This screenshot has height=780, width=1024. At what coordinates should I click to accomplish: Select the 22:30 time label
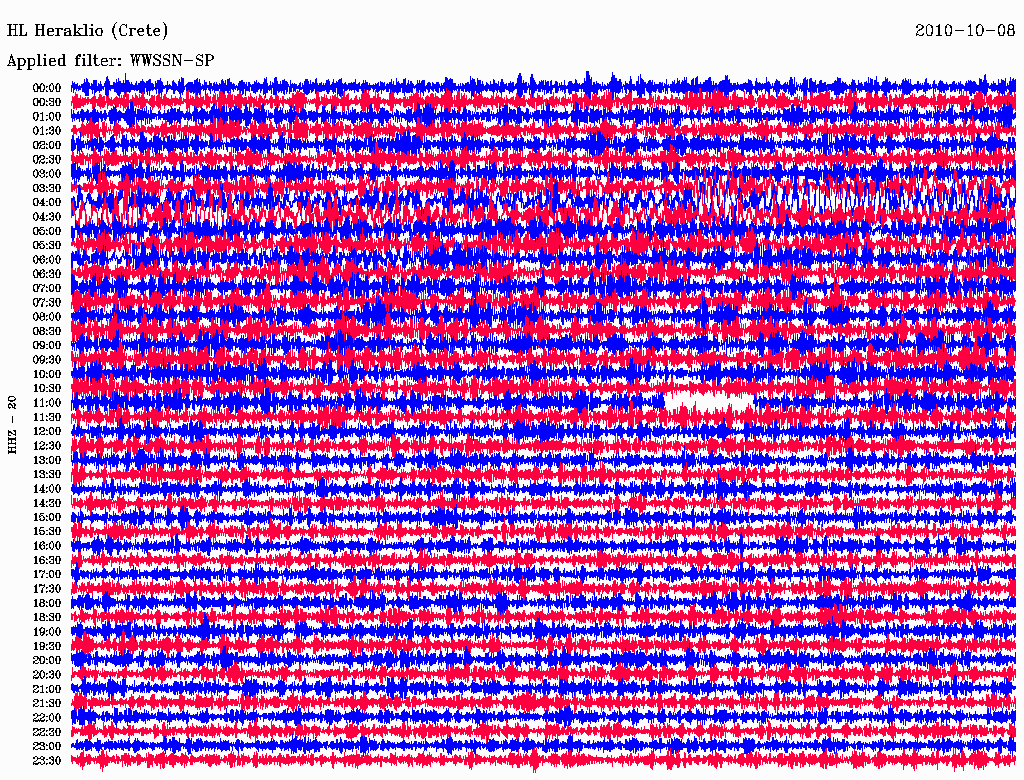click(47, 732)
